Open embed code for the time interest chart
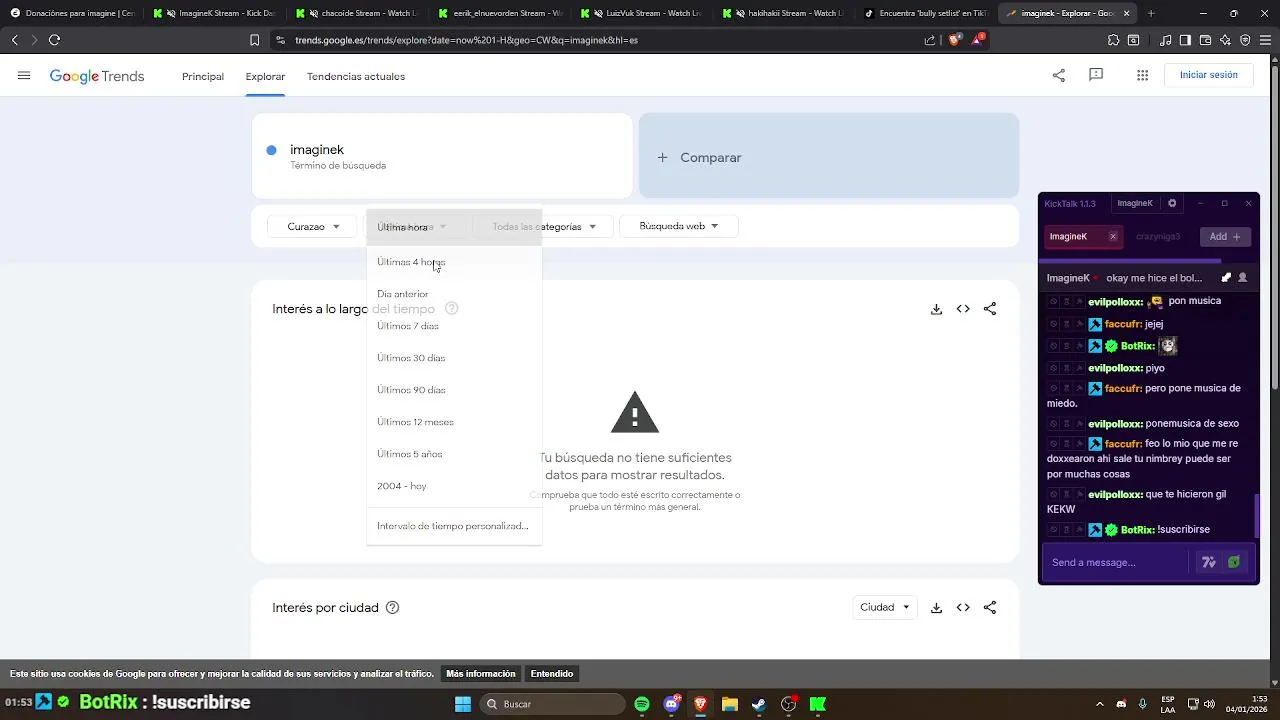 click(x=963, y=309)
